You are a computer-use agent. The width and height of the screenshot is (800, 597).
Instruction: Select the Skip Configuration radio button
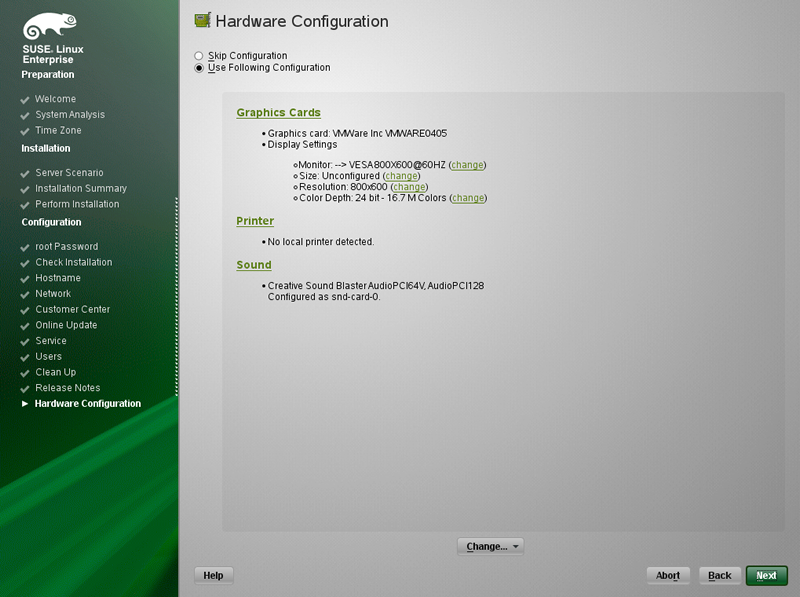199,56
